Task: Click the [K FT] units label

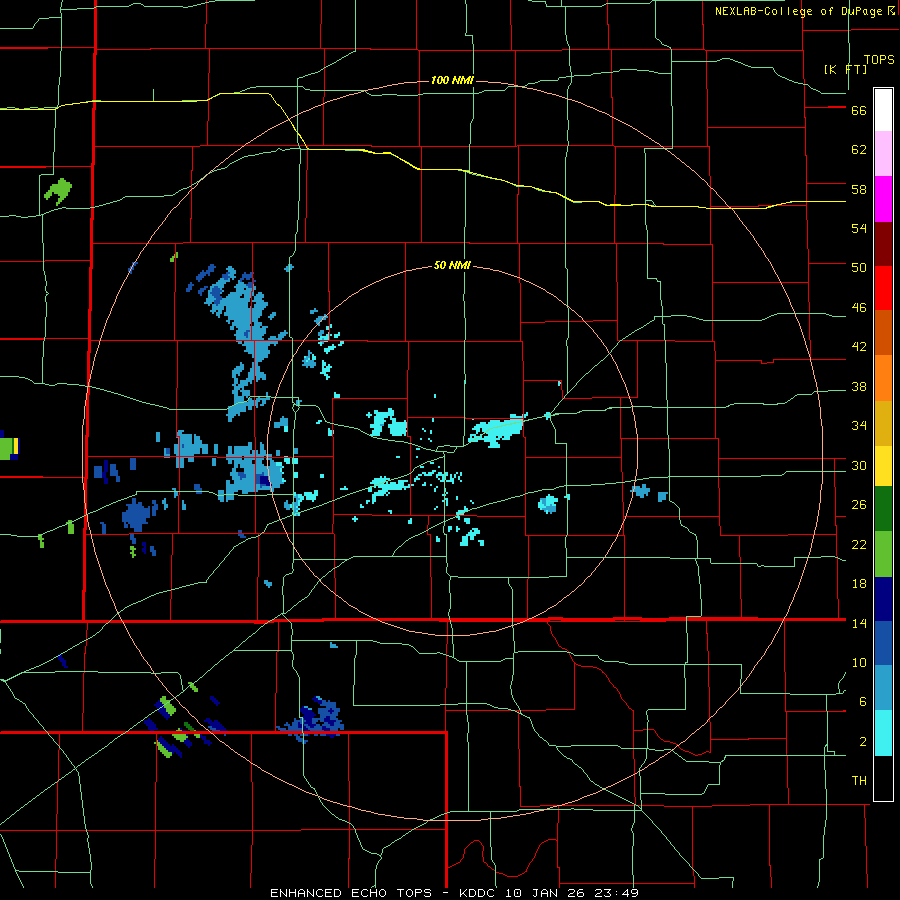Action: coord(845,69)
